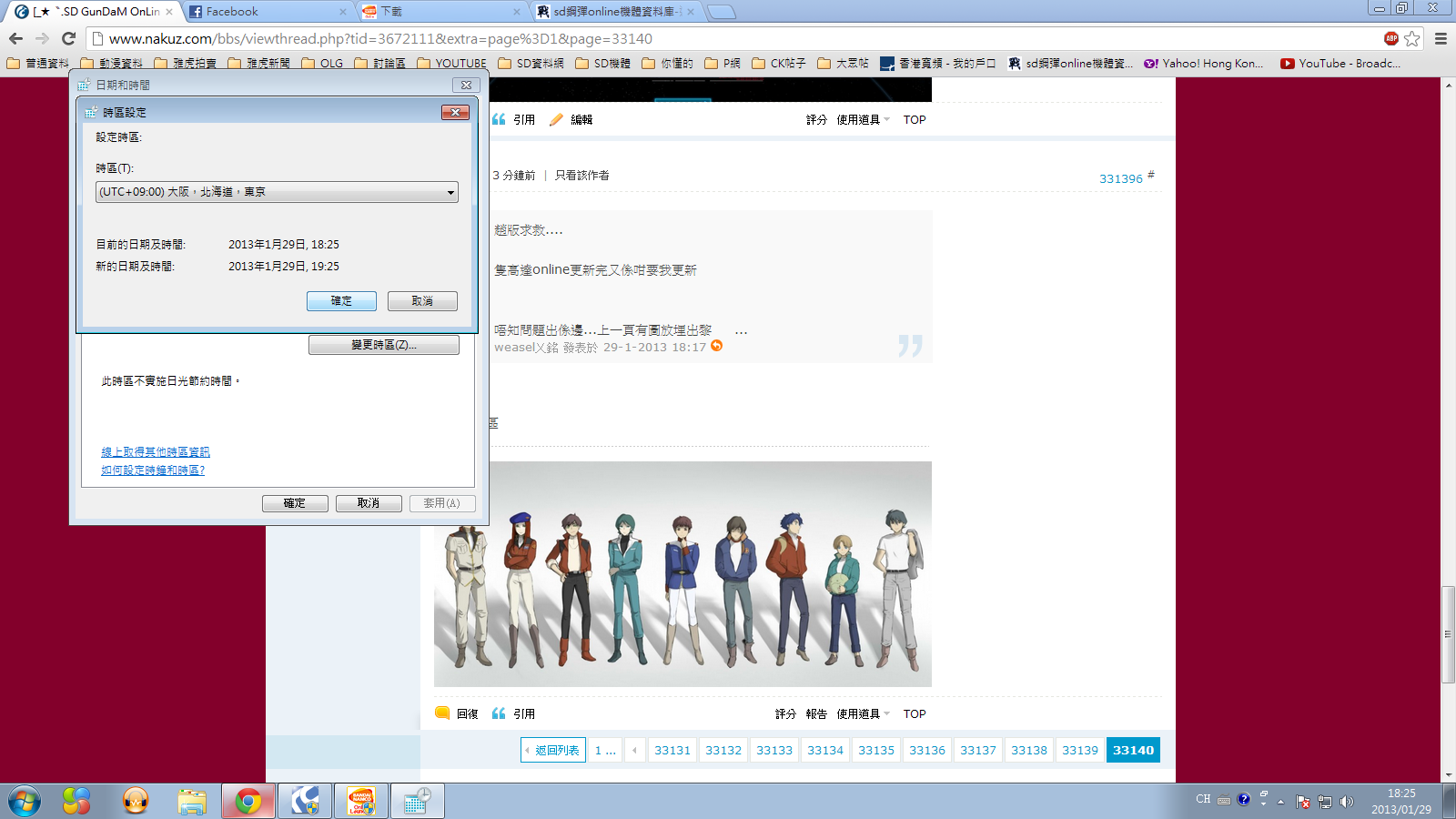Expand the 使用道具 dropdown in bottom post
Image resolution: width=1456 pixels, height=819 pixels.
pyautogui.click(x=863, y=713)
